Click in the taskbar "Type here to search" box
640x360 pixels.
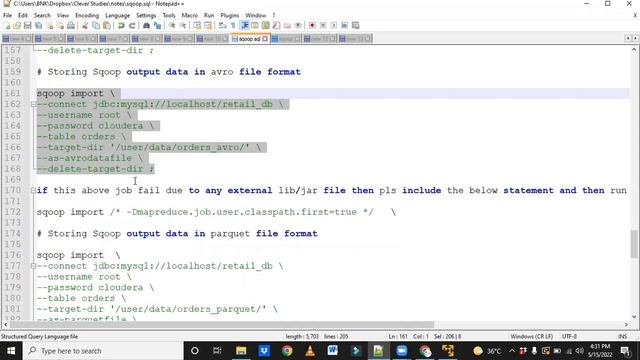[x=103, y=351]
